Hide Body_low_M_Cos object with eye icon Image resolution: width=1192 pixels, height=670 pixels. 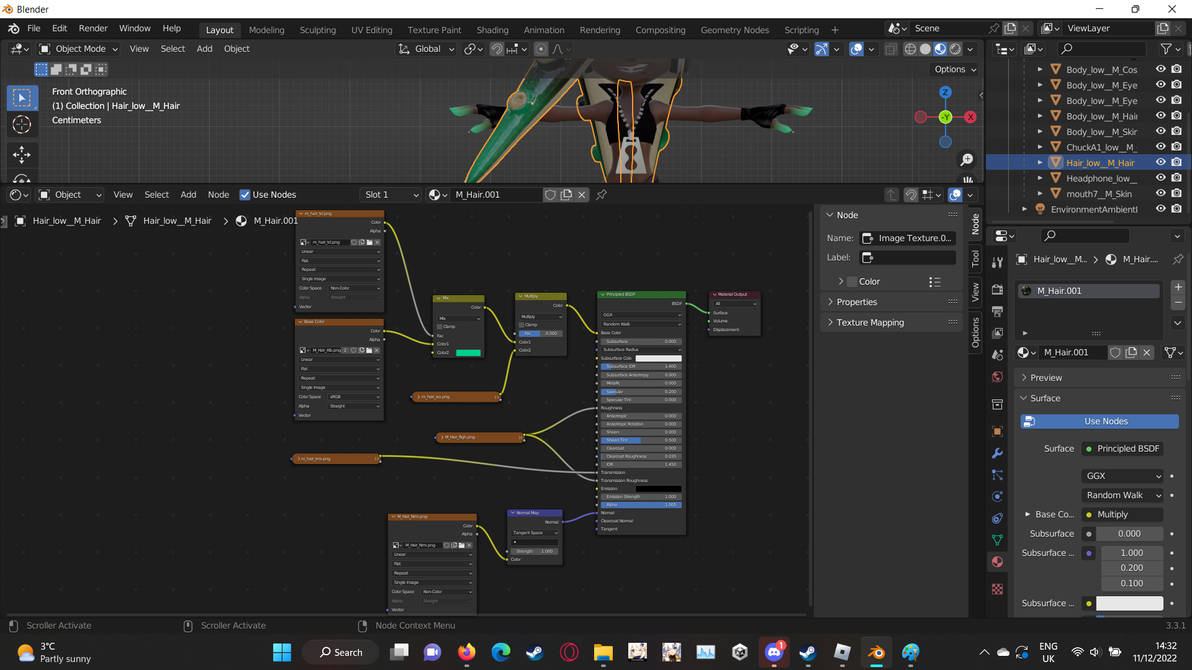1160,69
